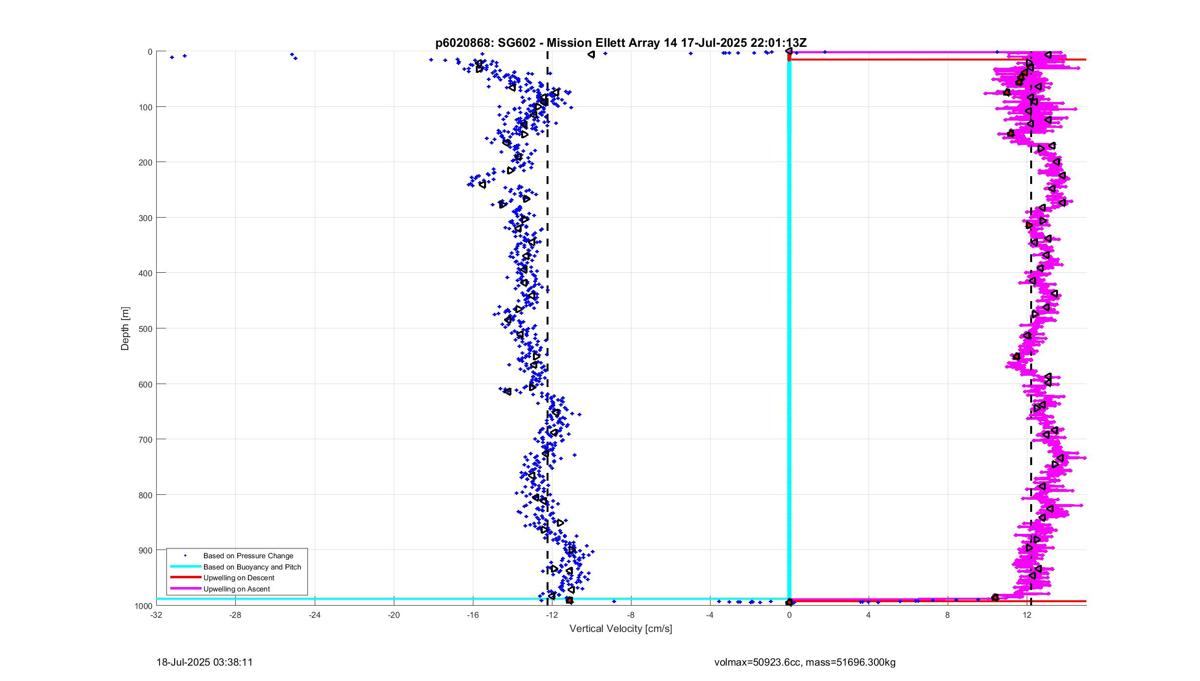
Task: Click the '200' depth axis tick label
Action: point(144,162)
